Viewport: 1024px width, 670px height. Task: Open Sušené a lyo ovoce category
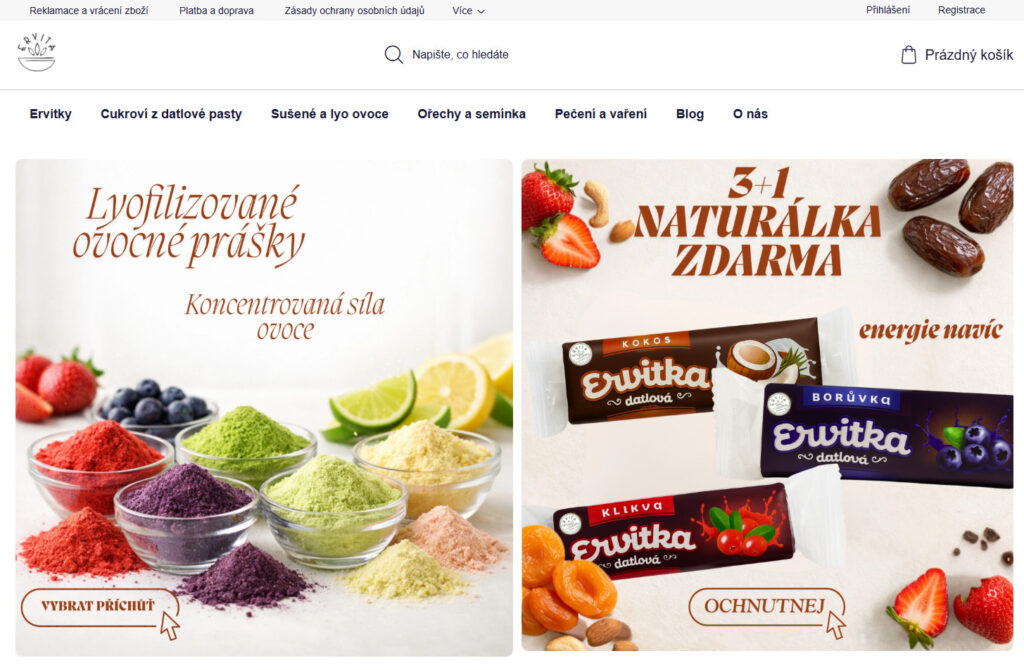coord(330,114)
